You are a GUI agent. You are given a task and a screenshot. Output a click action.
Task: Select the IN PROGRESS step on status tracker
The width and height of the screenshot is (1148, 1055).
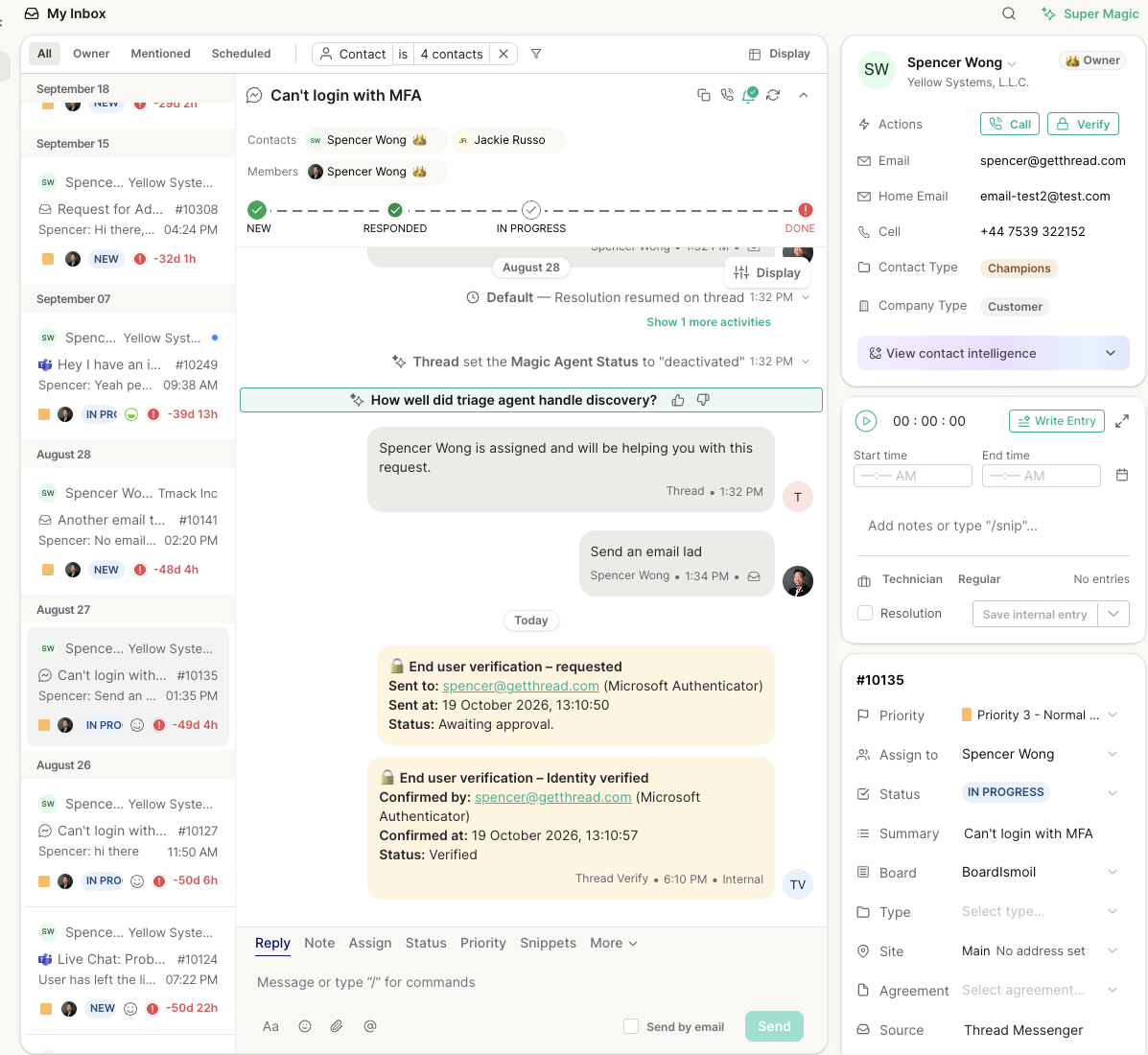coord(531,210)
